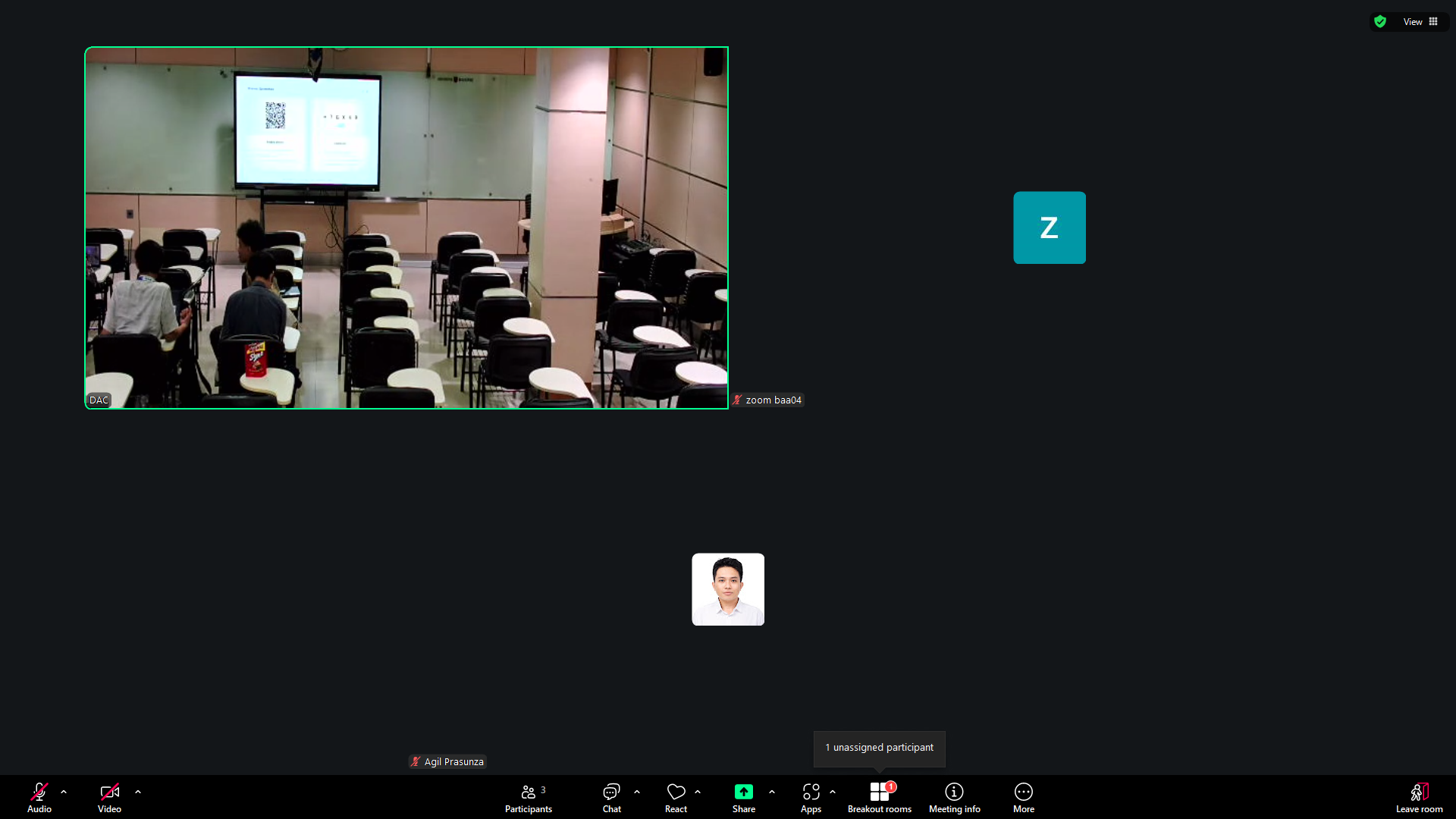This screenshot has height=819, width=1456.
Task: Expand the audio options arrow
Action: point(64,792)
